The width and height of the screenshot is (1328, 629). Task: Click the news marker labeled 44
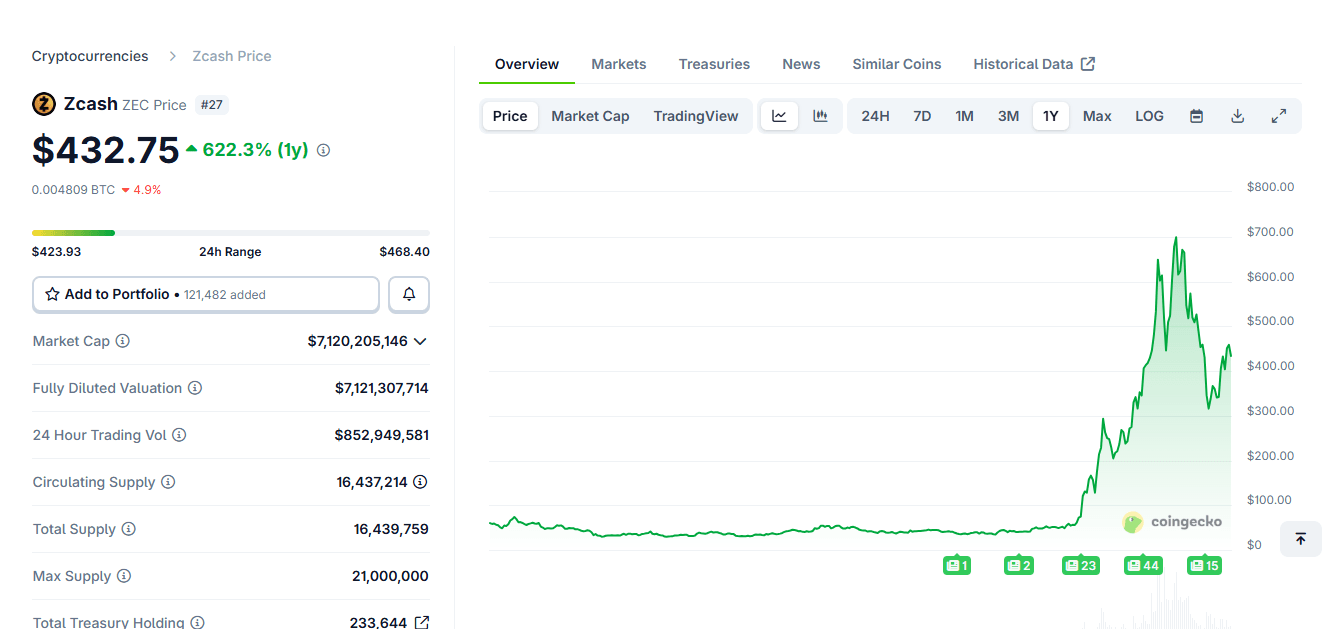click(x=1142, y=566)
